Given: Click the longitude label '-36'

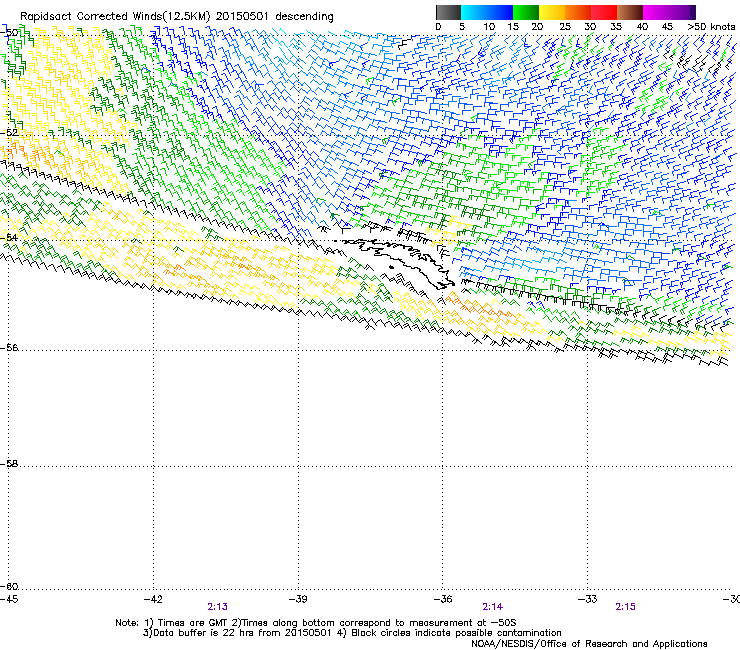Looking at the screenshot, I should 443,599.
